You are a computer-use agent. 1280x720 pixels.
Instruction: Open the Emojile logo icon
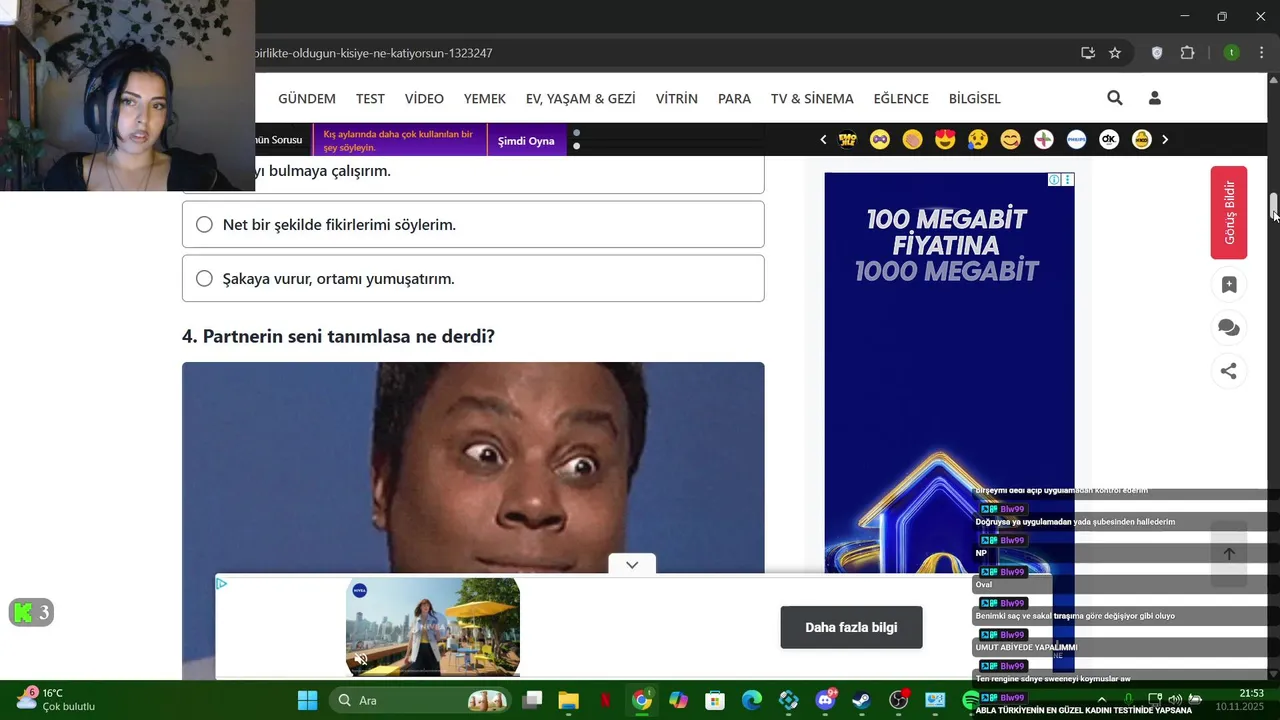pos(847,140)
